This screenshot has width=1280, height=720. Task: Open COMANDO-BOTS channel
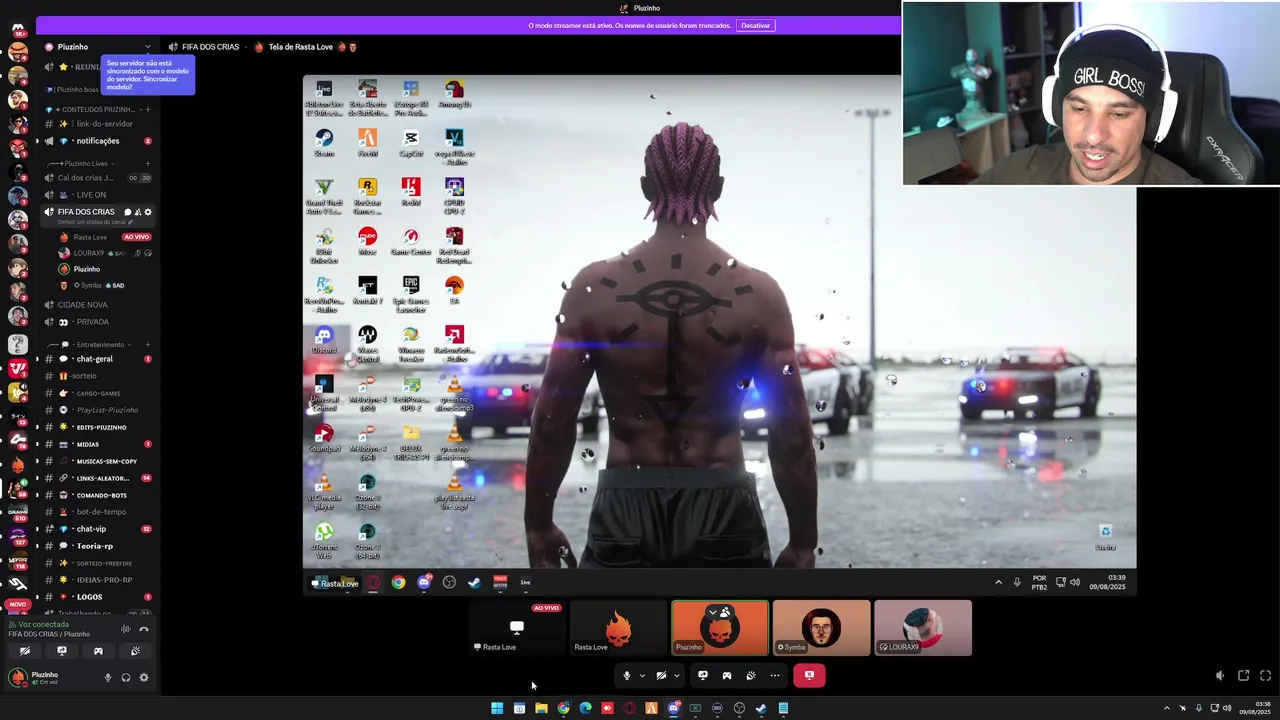coord(96,495)
